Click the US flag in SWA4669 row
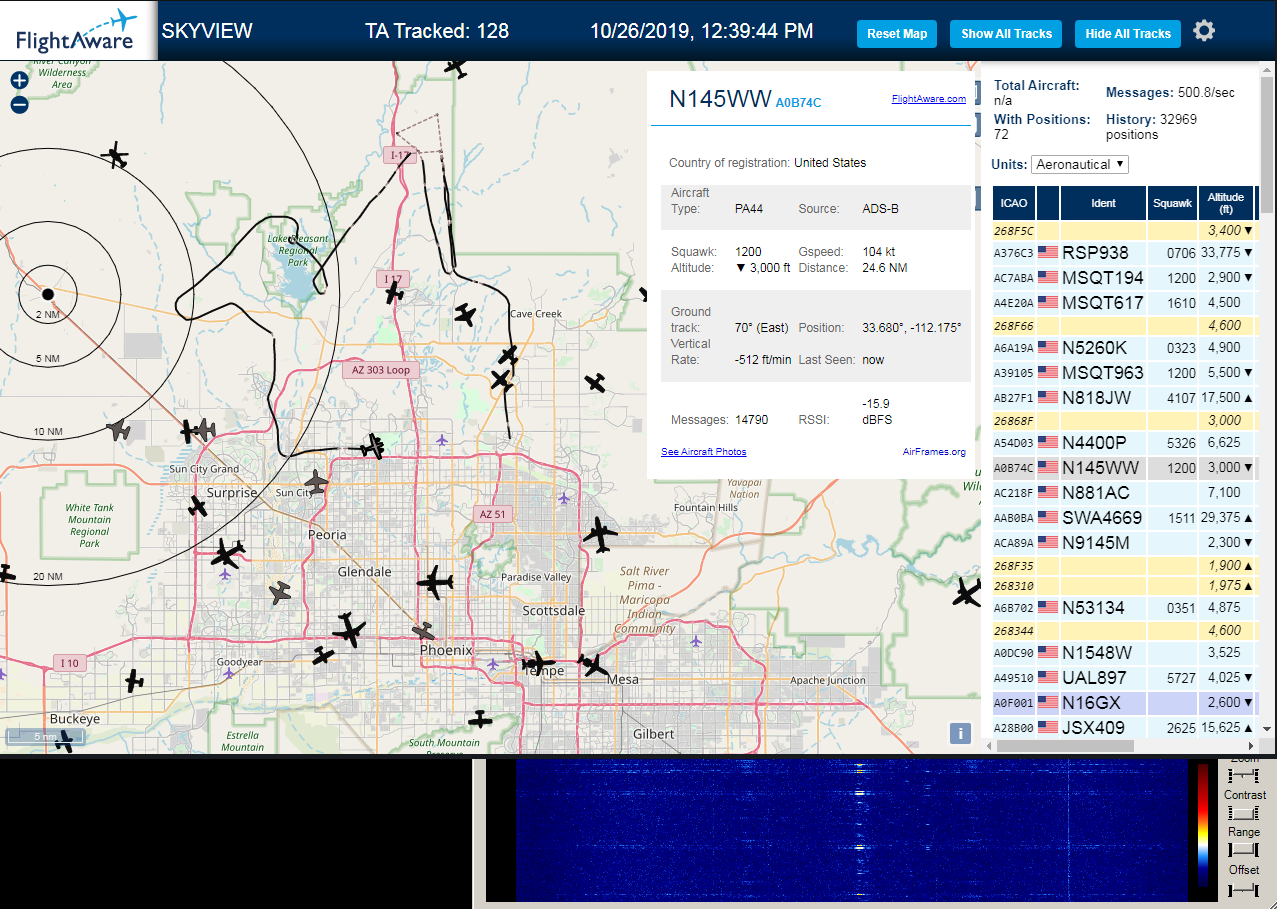The image size is (1277, 909). click(1048, 517)
